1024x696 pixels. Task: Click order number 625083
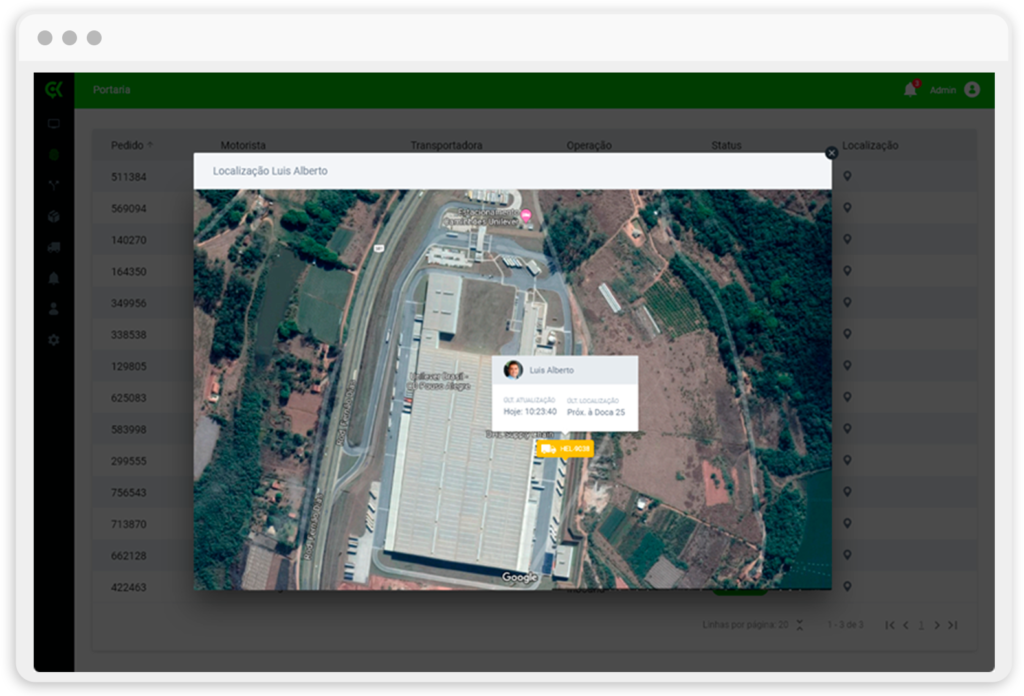129,398
